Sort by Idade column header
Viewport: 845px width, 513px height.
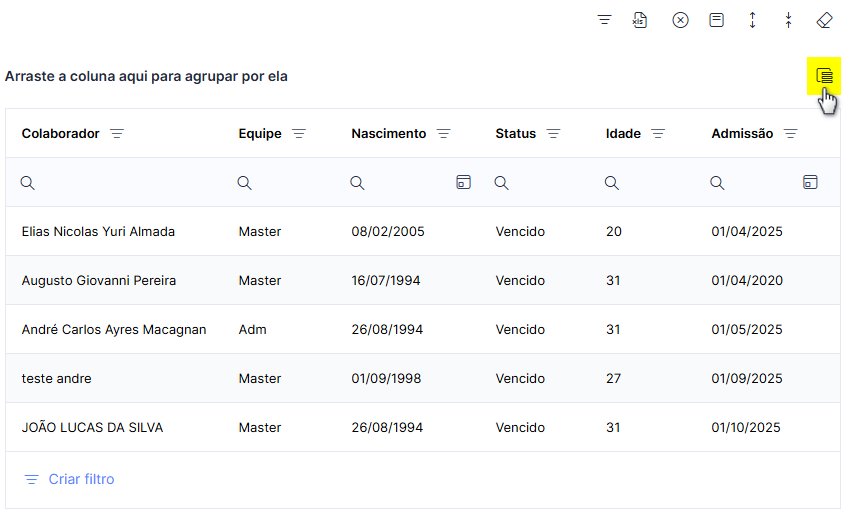623,134
